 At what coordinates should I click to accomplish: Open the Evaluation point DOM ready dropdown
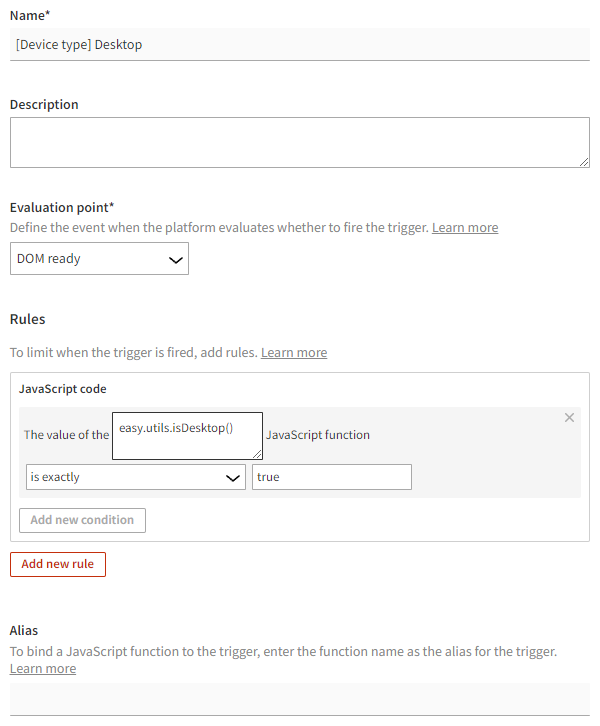pyautogui.click(x=99, y=259)
